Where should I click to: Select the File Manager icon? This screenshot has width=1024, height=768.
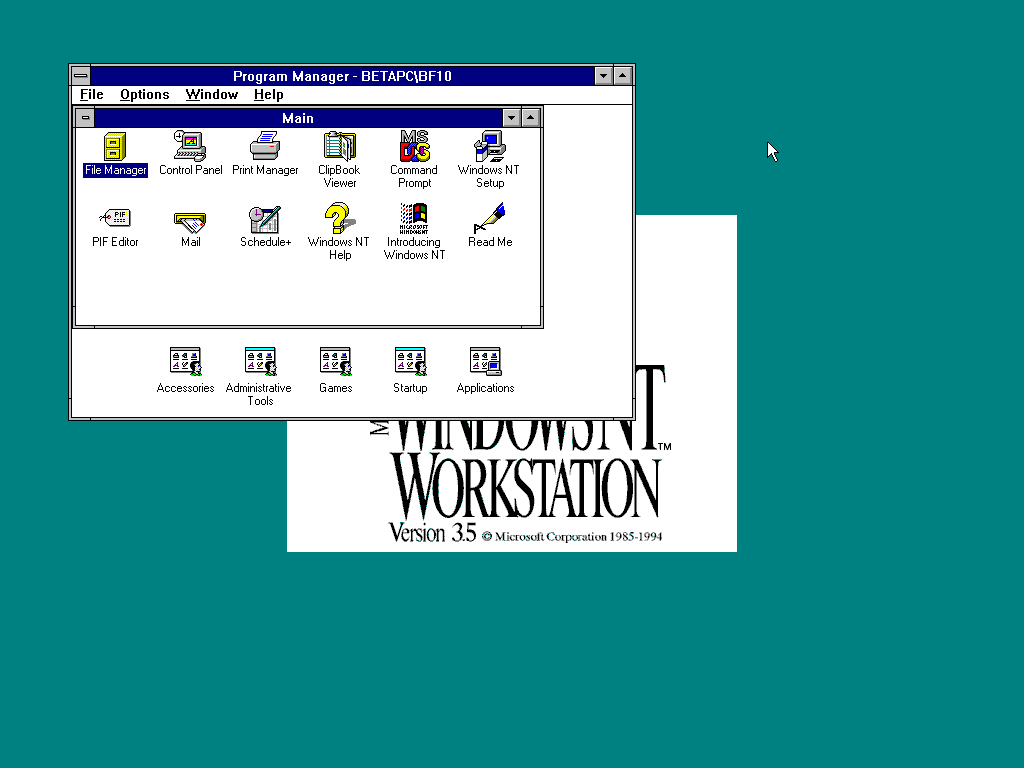(115, 147)
